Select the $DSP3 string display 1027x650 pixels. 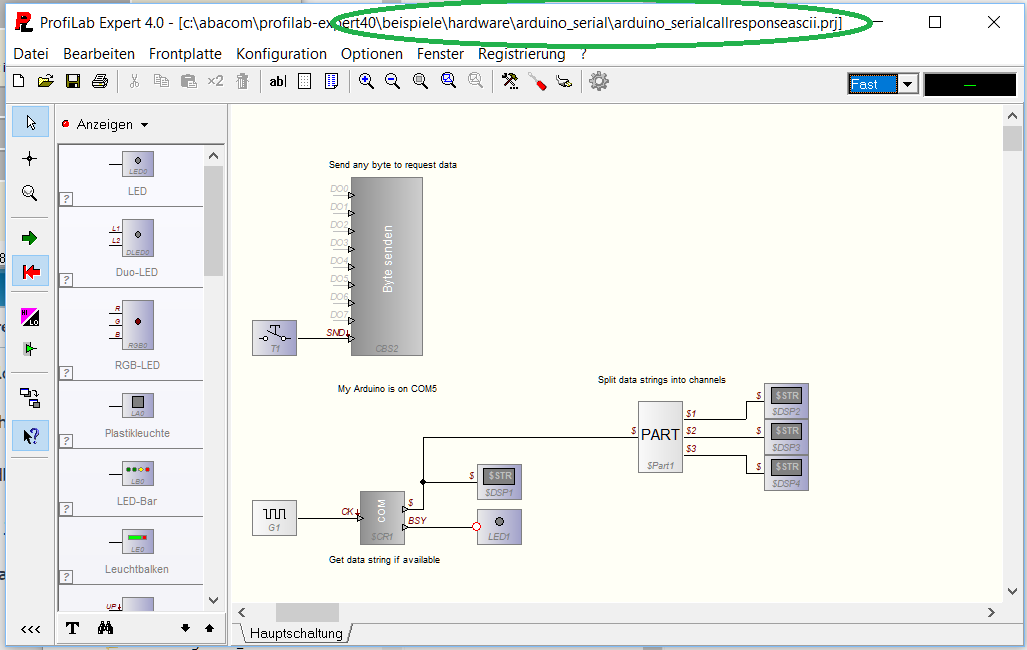click(786, 437)
